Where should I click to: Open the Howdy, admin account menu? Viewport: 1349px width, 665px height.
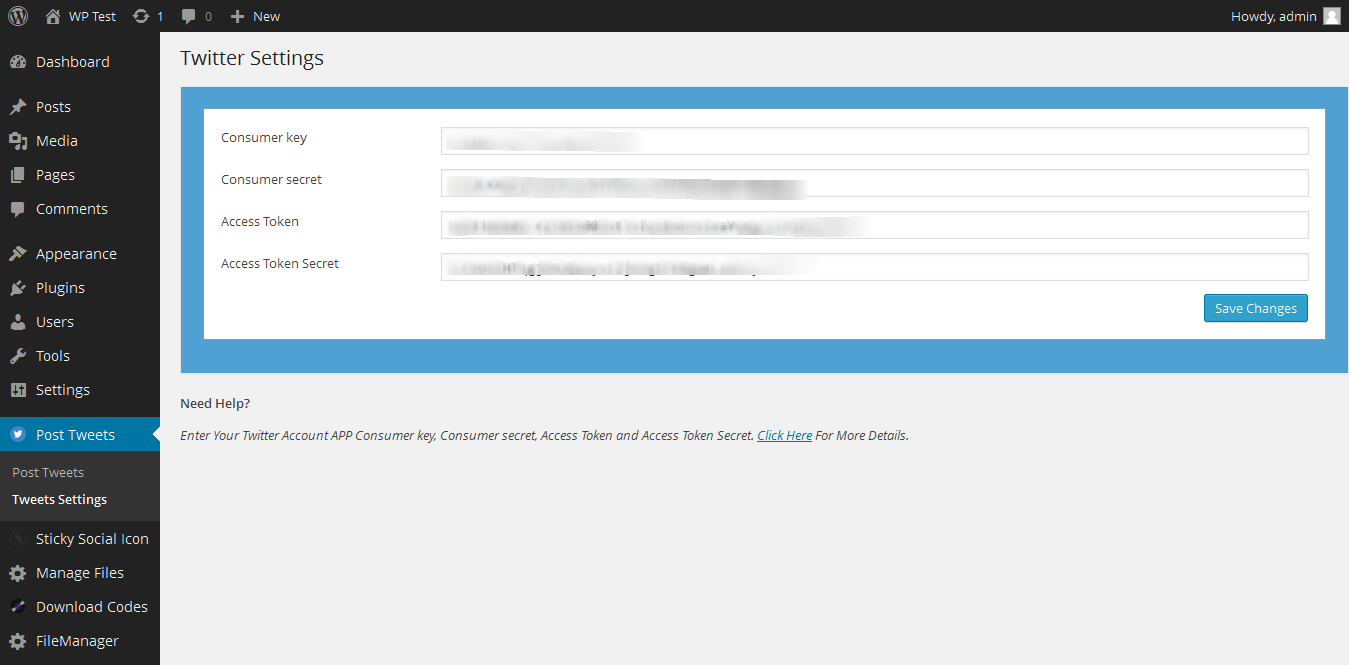pyautogui.click(x=1285, y=16)
